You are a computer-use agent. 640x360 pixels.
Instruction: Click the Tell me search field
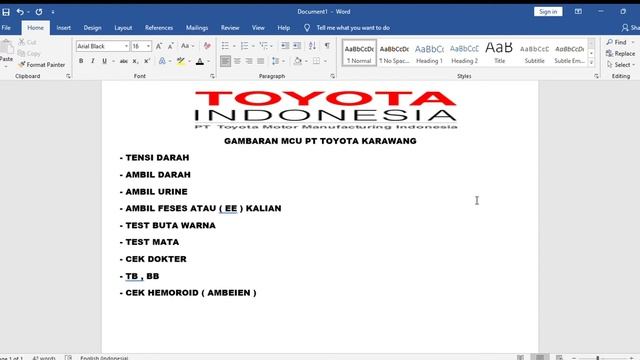tap(353, 28)
